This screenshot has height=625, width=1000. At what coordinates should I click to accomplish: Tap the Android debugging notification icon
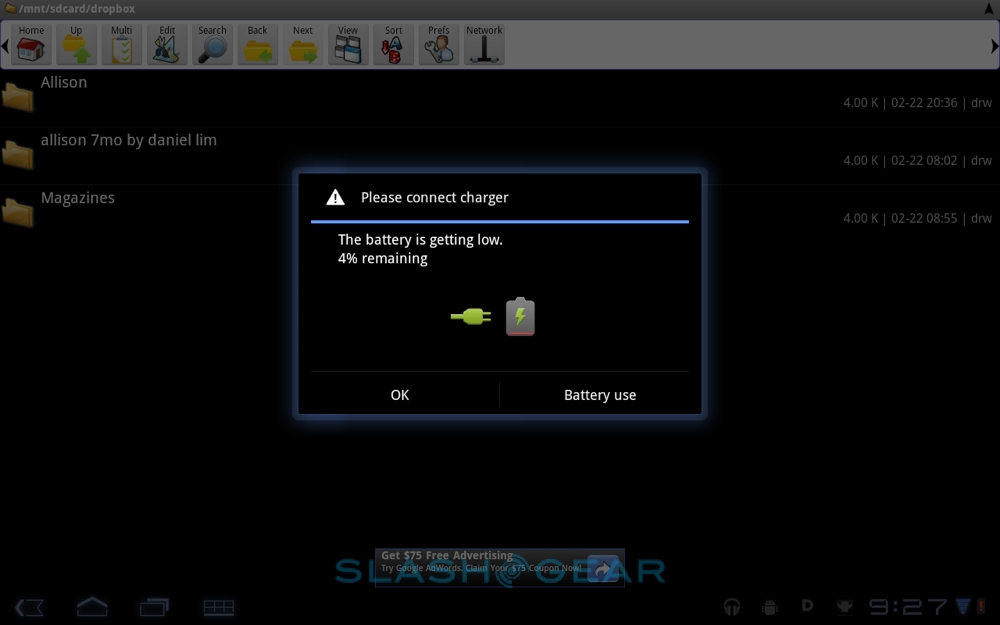770,607
